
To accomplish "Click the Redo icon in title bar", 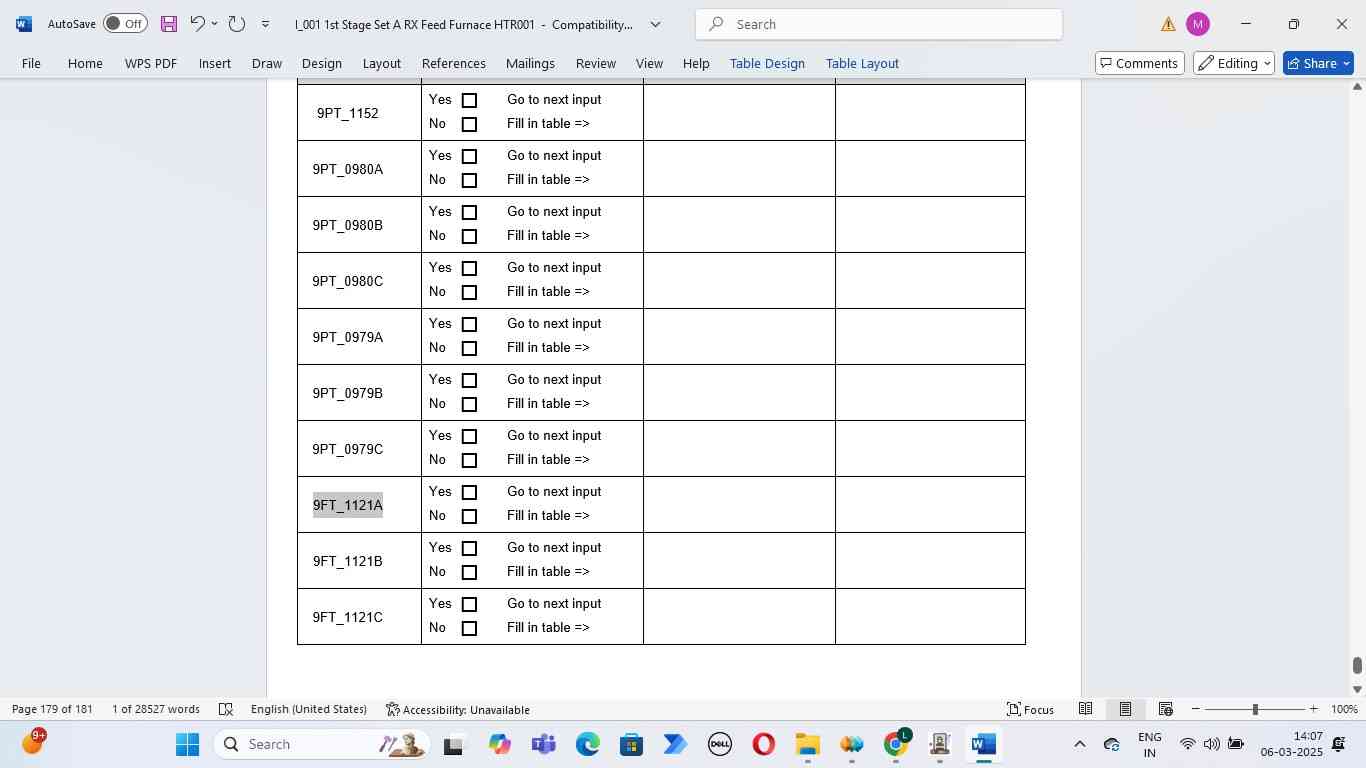I will 237,24.
